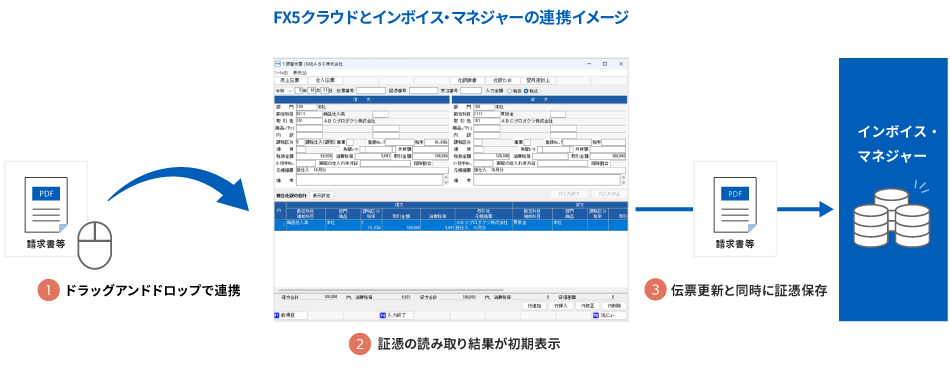This screenshot has width=950, height=370.
Task: Click the 借方 備考 scroll down arrow
Action: [446, 182]
